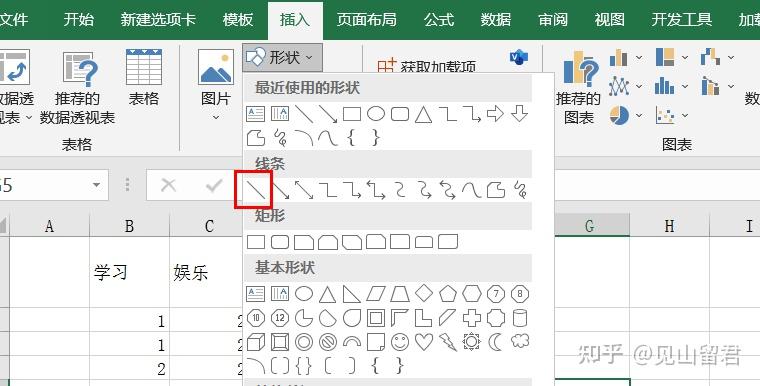
Task: Choose the trapezoid shape
Action: point(400,293)
